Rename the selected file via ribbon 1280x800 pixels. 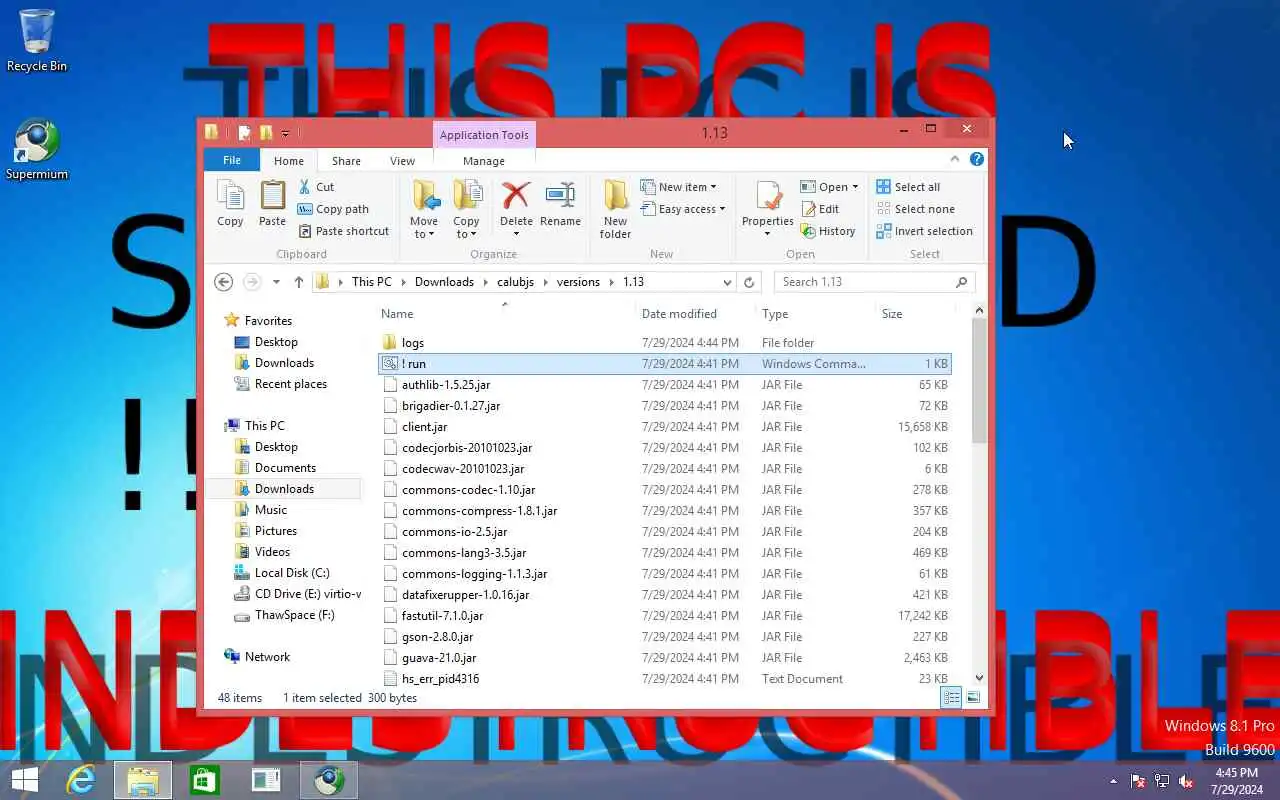(x=560, y=205)
